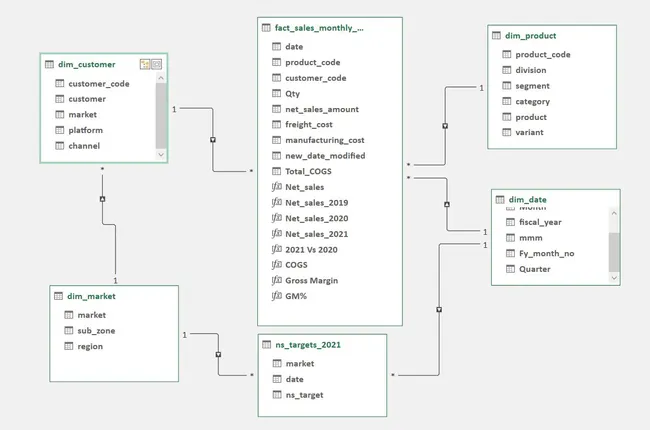Select the dim_market to ns_targets_2021 relationship arrow

218,355
